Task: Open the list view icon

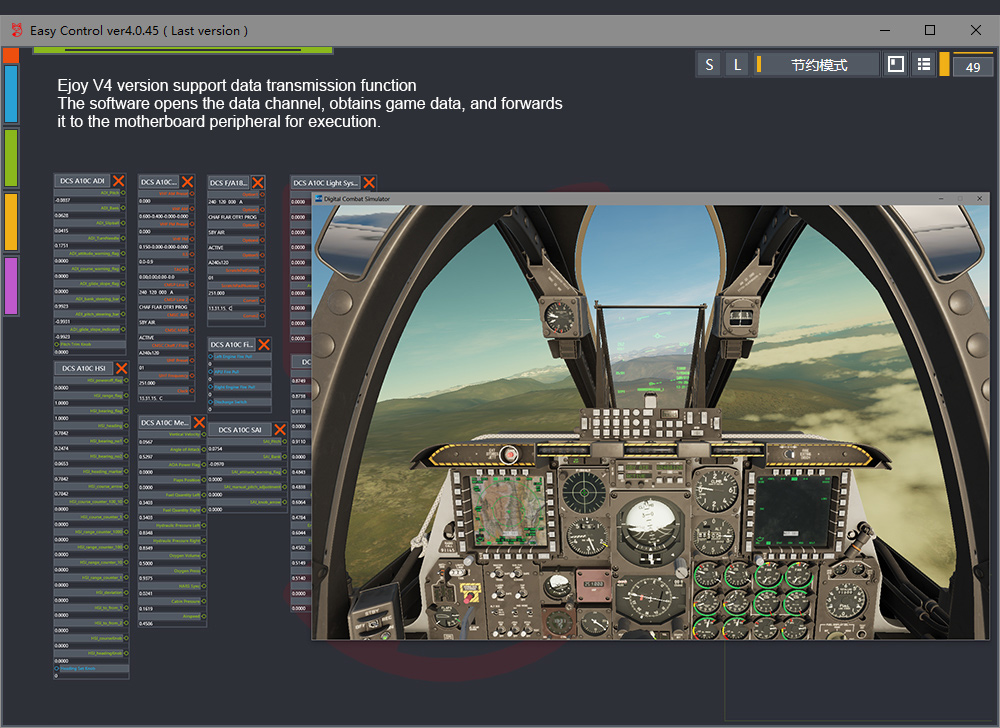Action: (924, 64)
